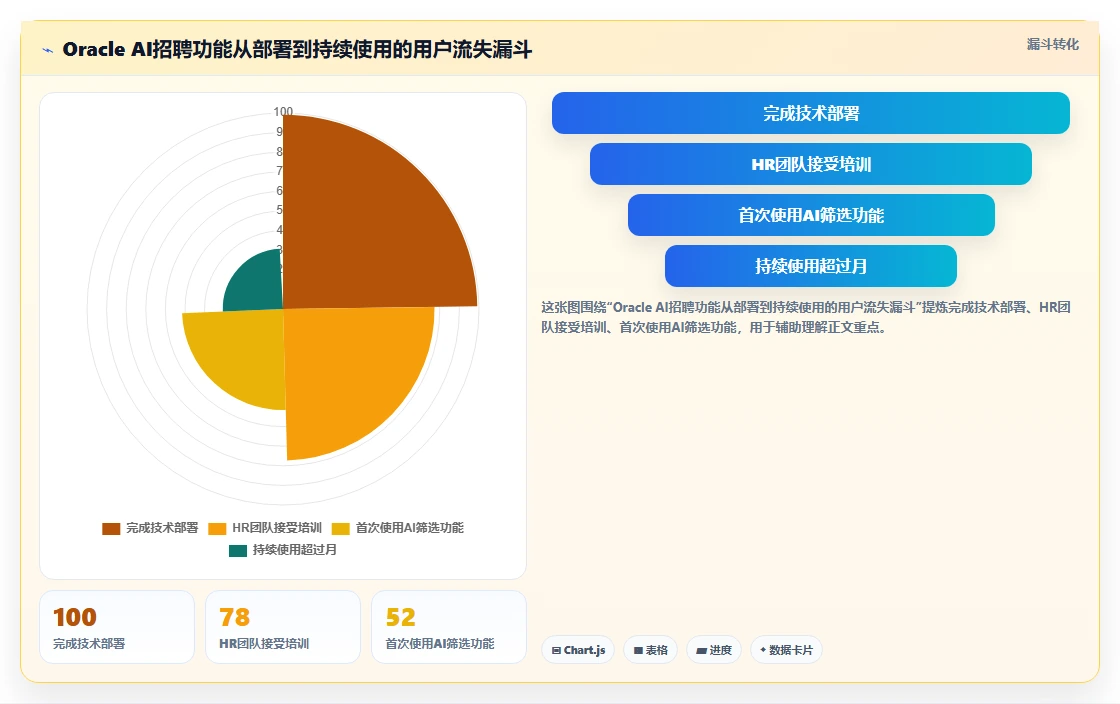
Task: Click the 完成技术部署 legend label
Action: [x=162, y=528]
